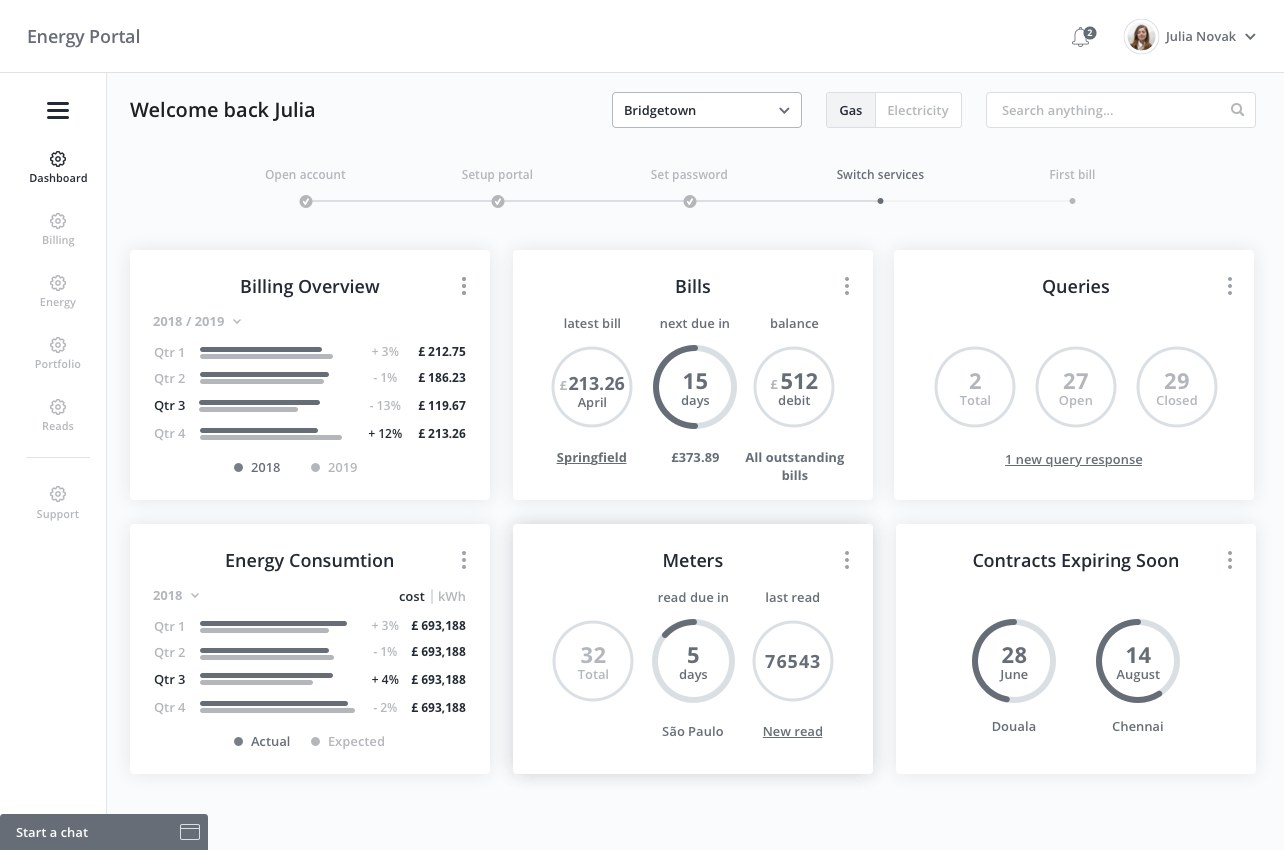Click into the Search anything field

coord(1110,110)
